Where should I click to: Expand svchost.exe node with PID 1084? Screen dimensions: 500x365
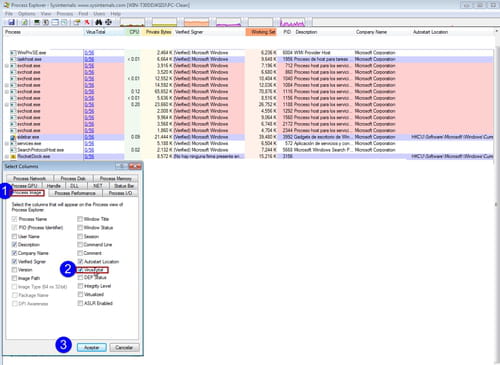[7, 85]
